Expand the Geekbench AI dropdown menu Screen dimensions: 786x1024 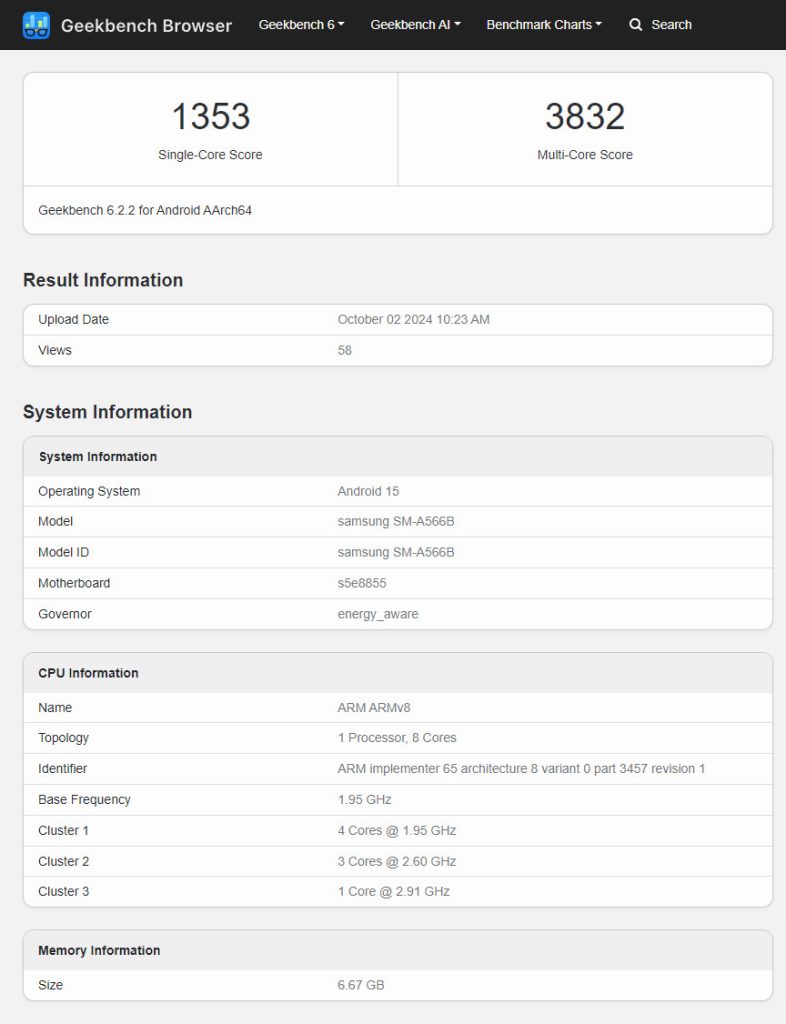click(x=415, y=24)
